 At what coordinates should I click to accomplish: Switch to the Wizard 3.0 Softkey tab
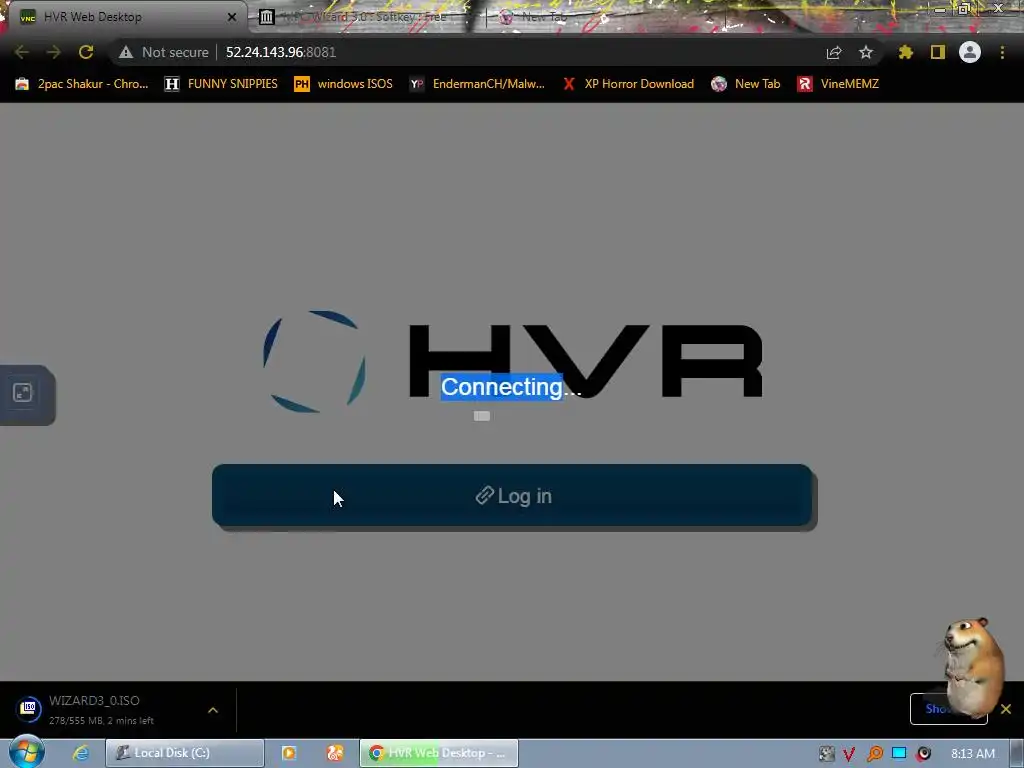pos(366,17)
